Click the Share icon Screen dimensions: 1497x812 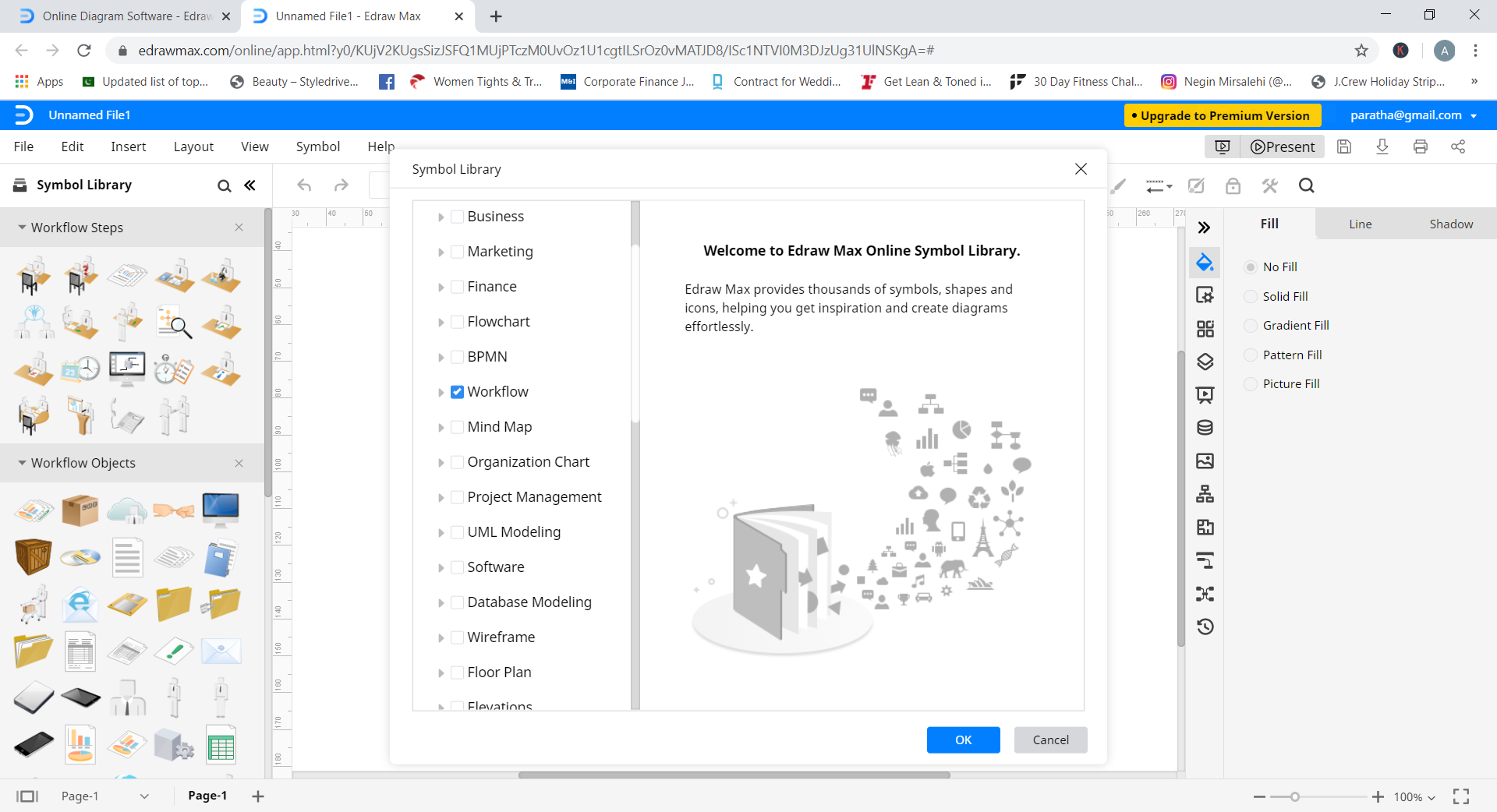[1458, 147]
